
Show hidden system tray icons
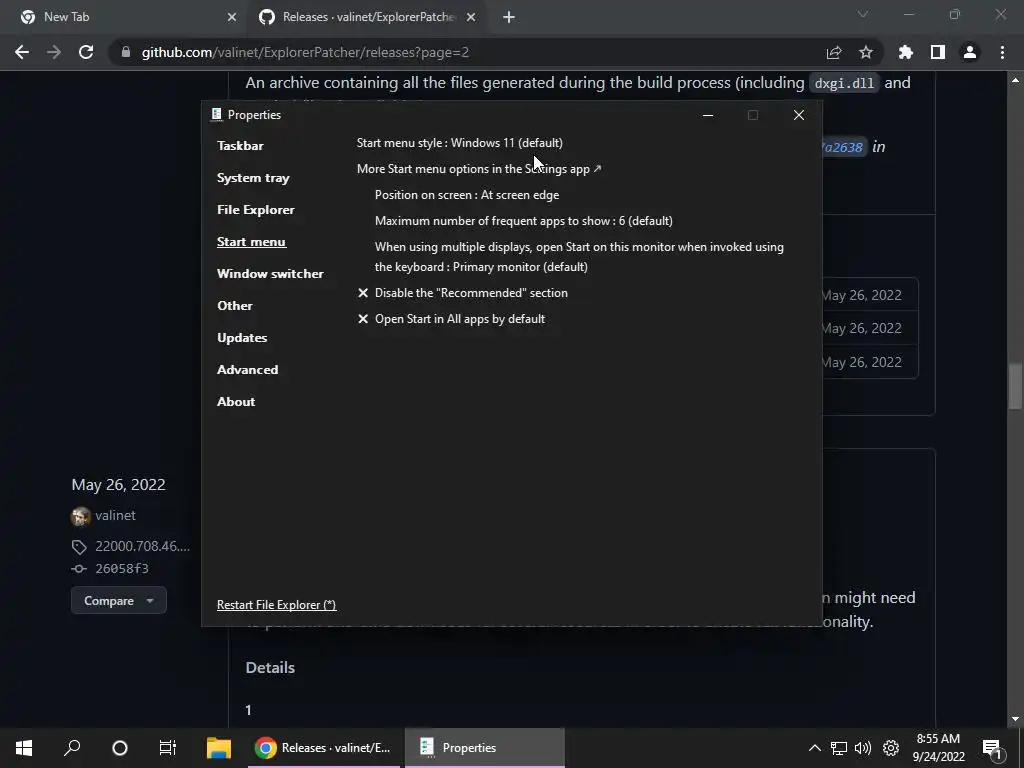[x=814, y=748]
